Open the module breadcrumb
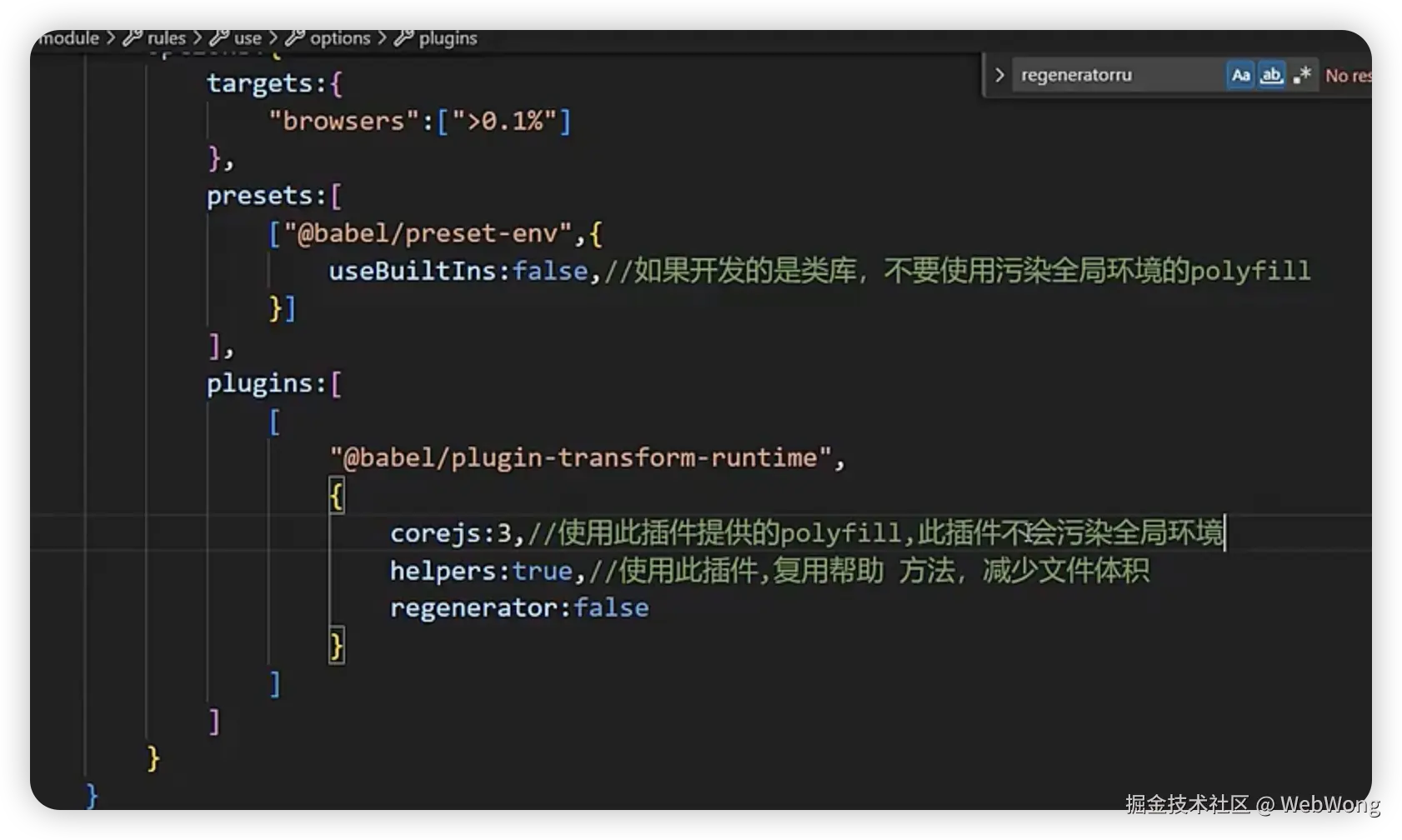This screenshot has height=840, width=1402. tap(70, 38)
